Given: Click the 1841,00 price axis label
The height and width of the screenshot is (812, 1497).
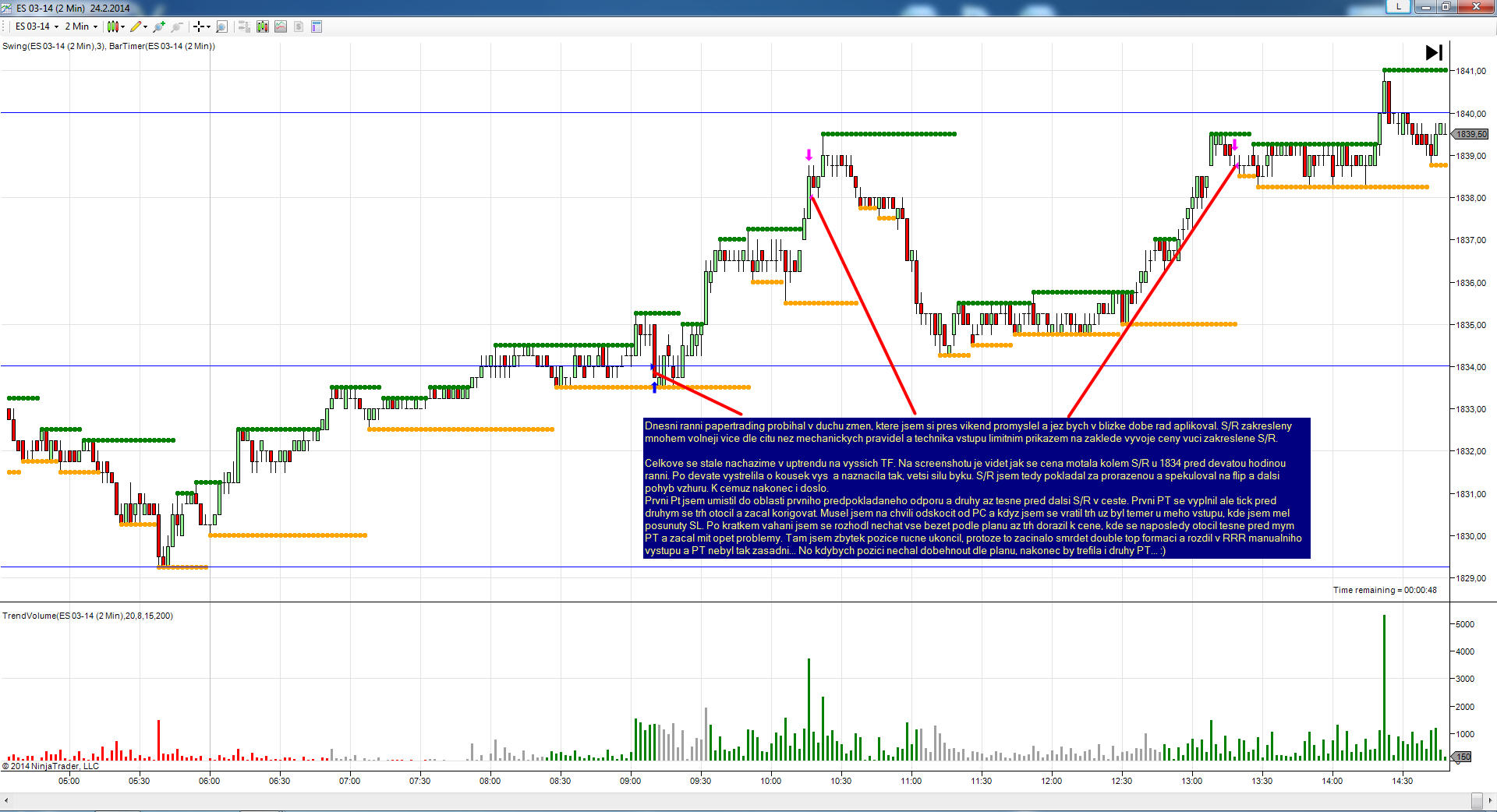Looking at the screenshot, I should (x=1470, y=71).
